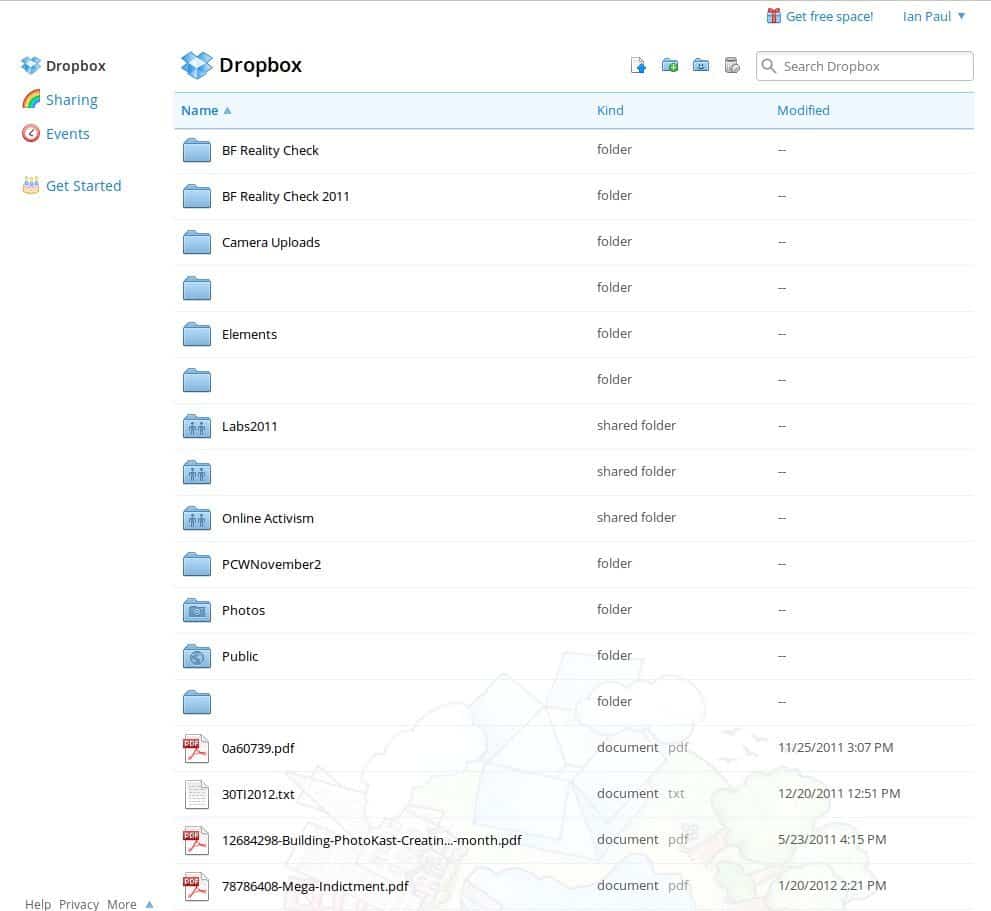Select the 78786408-Mega-Indictment.pdf file name
991x911 pixels.
pyautogui.click(x=315, y=886)
